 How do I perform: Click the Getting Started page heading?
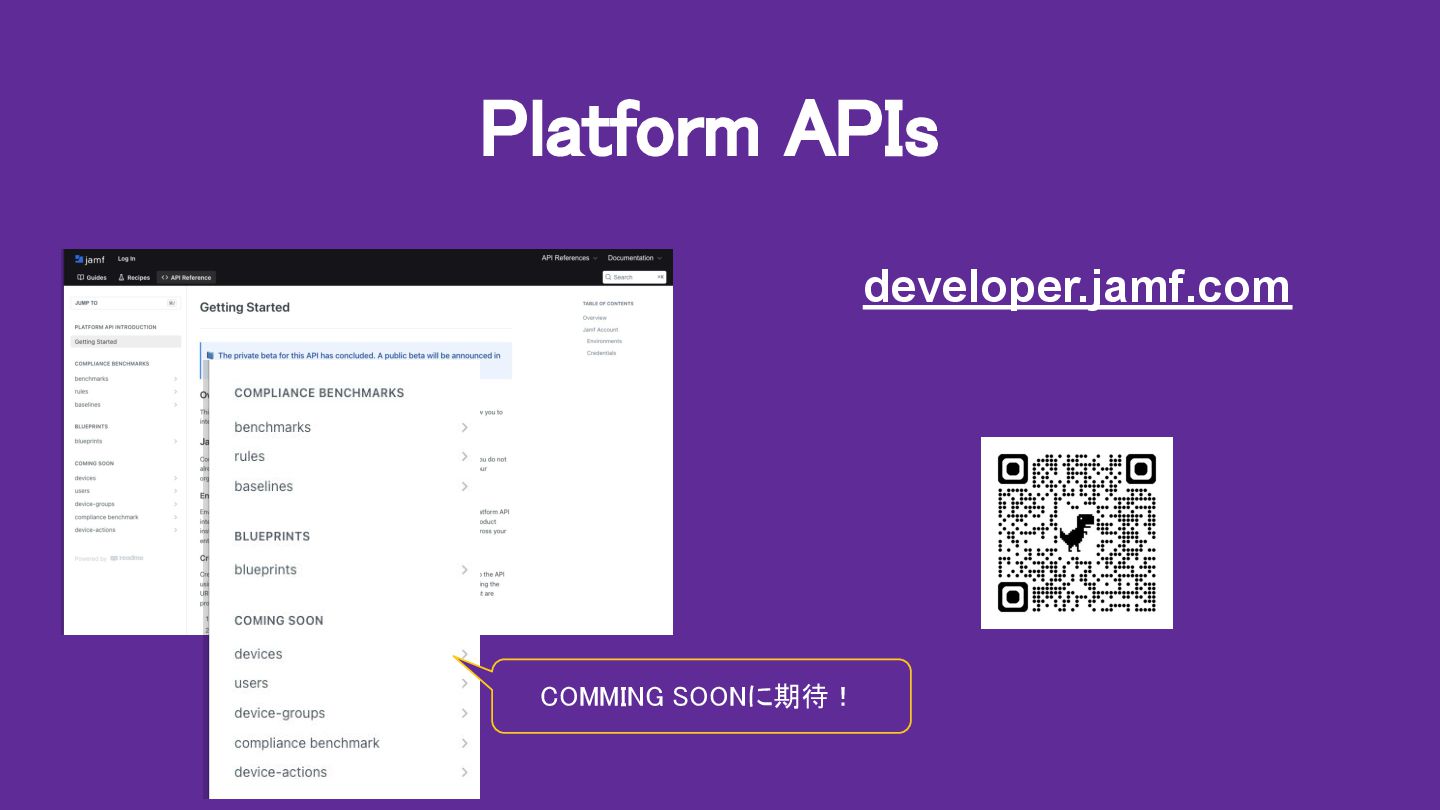point(245,307)
